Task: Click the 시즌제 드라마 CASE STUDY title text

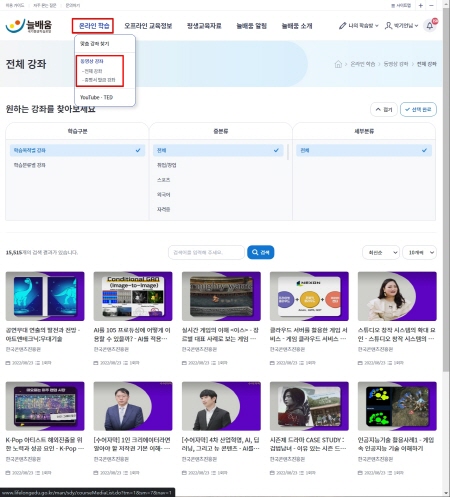Action: coord(308,444)
